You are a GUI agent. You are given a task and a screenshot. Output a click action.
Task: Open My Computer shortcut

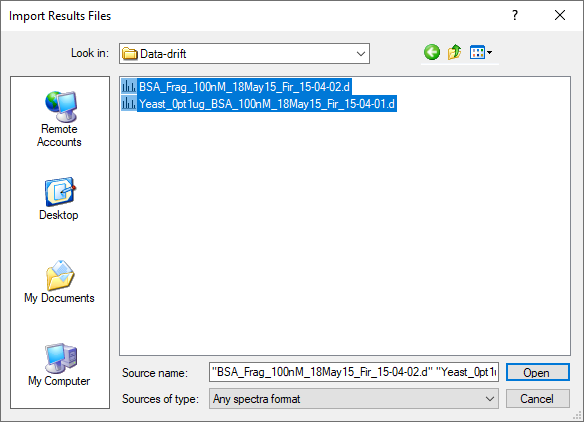point(60,365)
